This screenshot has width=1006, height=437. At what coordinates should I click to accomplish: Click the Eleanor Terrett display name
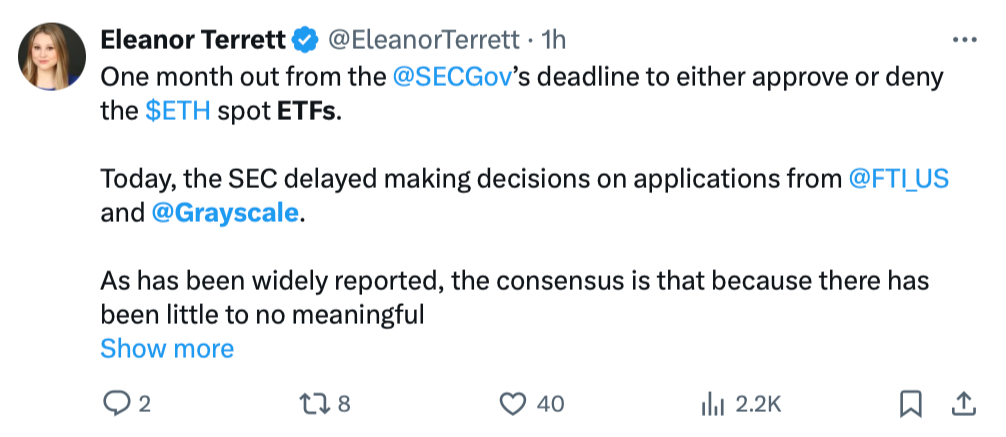click(x=193, y=40)
